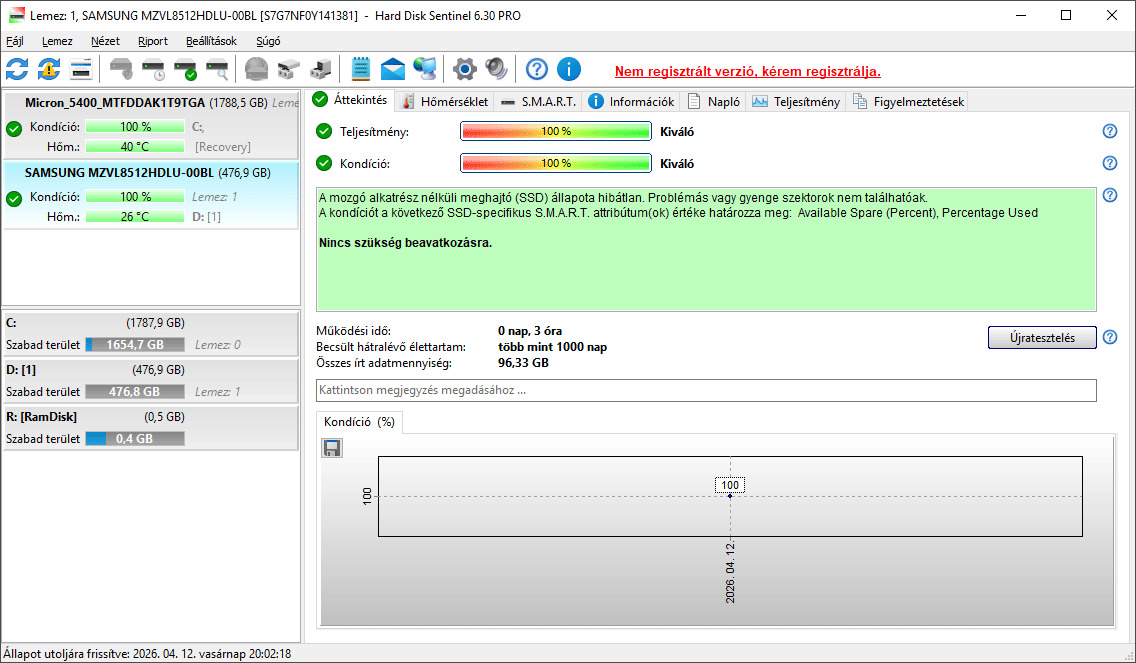Open the Lemez menu
Viewport: 1136px width, 663px height.
pyautogui.click(x=57, y=41)
